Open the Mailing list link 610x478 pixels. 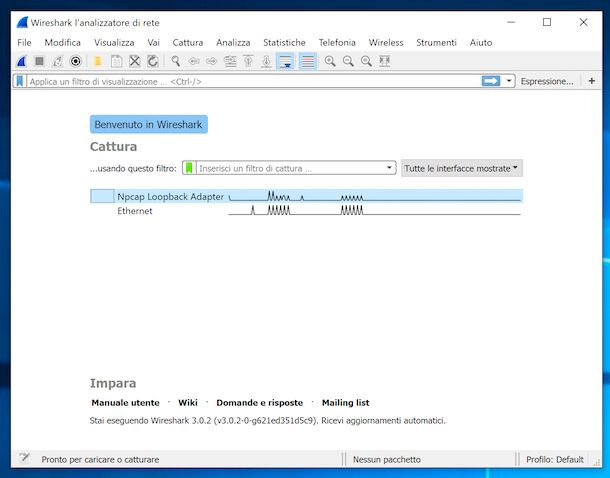point(345,403)
